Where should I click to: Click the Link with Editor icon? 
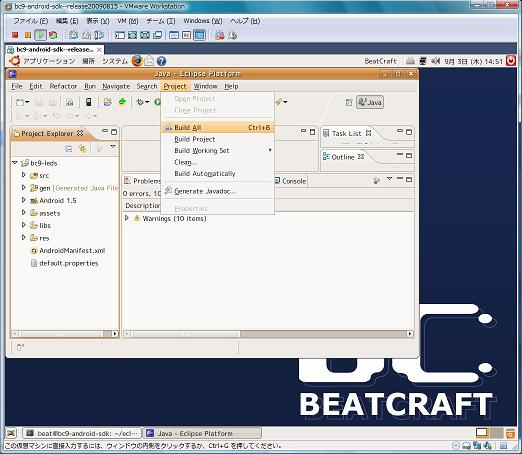coord(82,149)
